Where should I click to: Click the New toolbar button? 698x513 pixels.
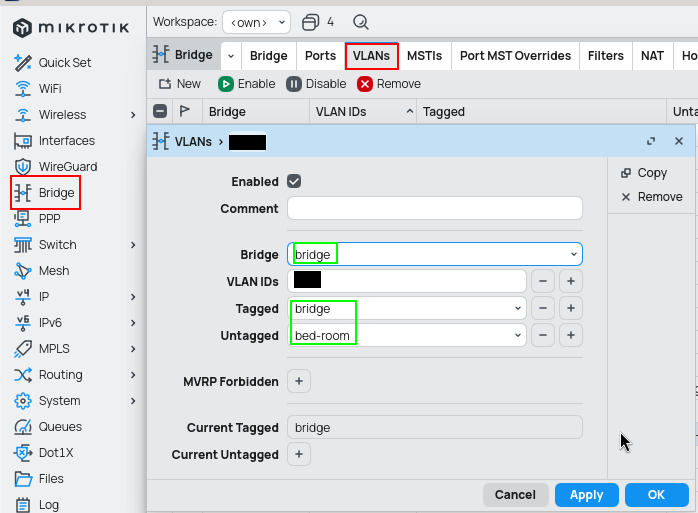click(x=180, y=84)
